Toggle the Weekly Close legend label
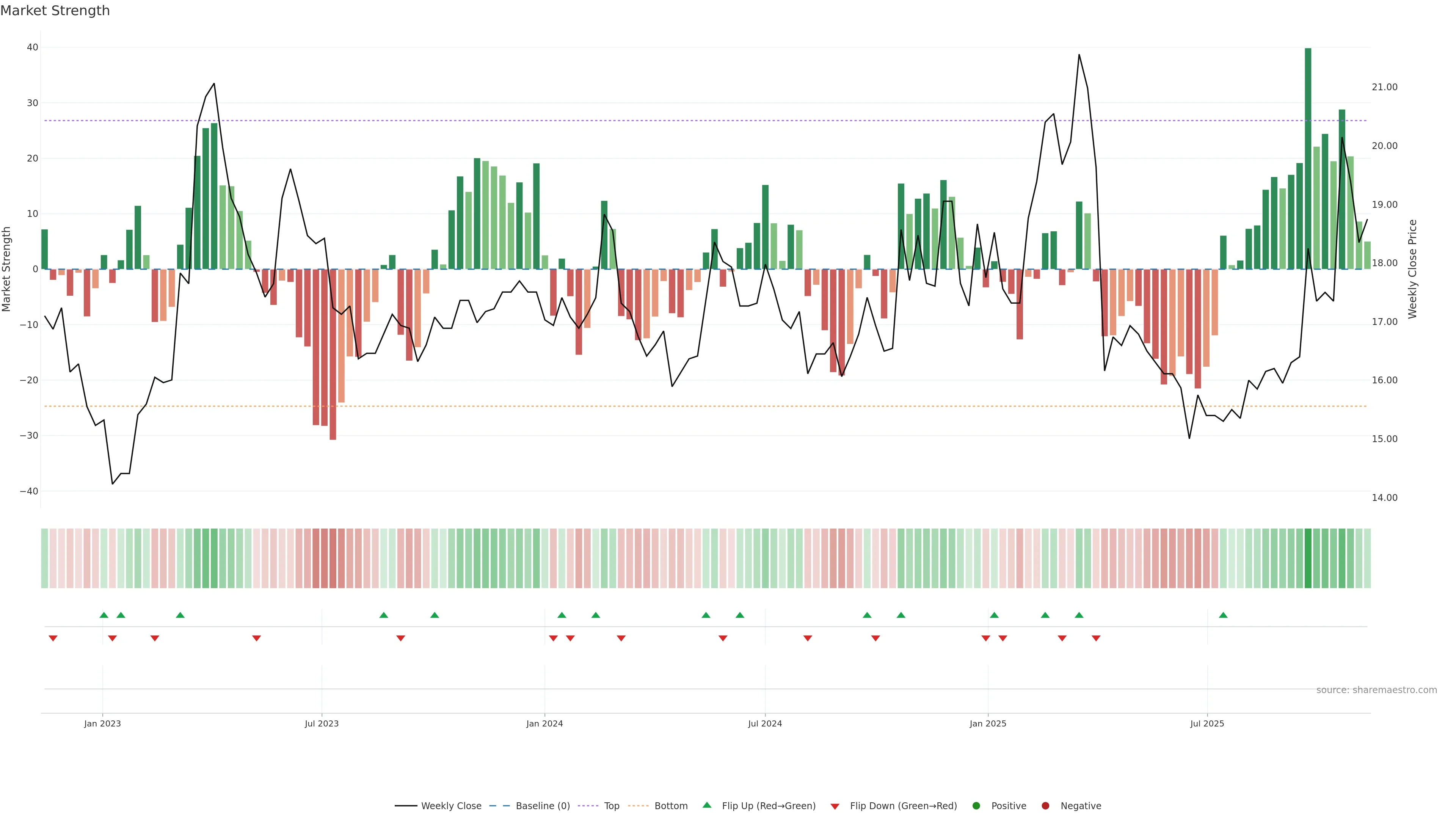Viewport: 1456px width, 819px height. pyautogui.click(x=451, y=806)
